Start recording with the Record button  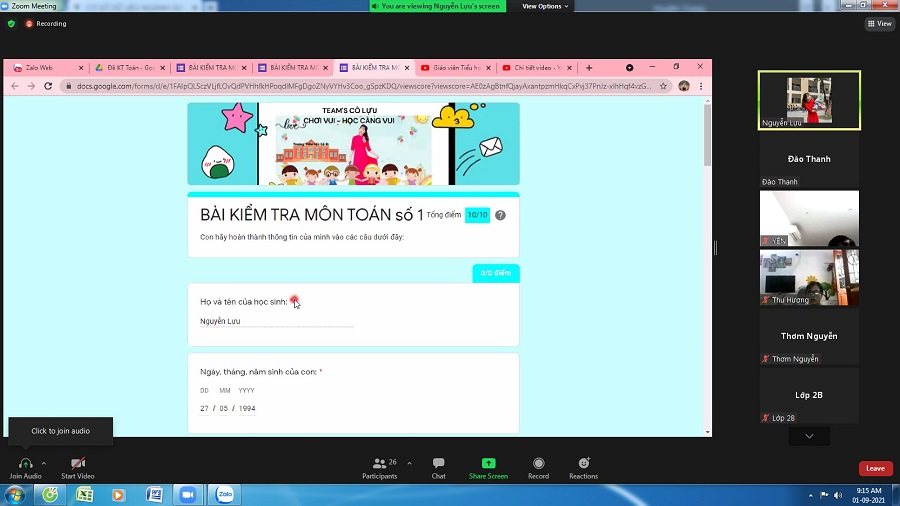[x=539, y=463]
